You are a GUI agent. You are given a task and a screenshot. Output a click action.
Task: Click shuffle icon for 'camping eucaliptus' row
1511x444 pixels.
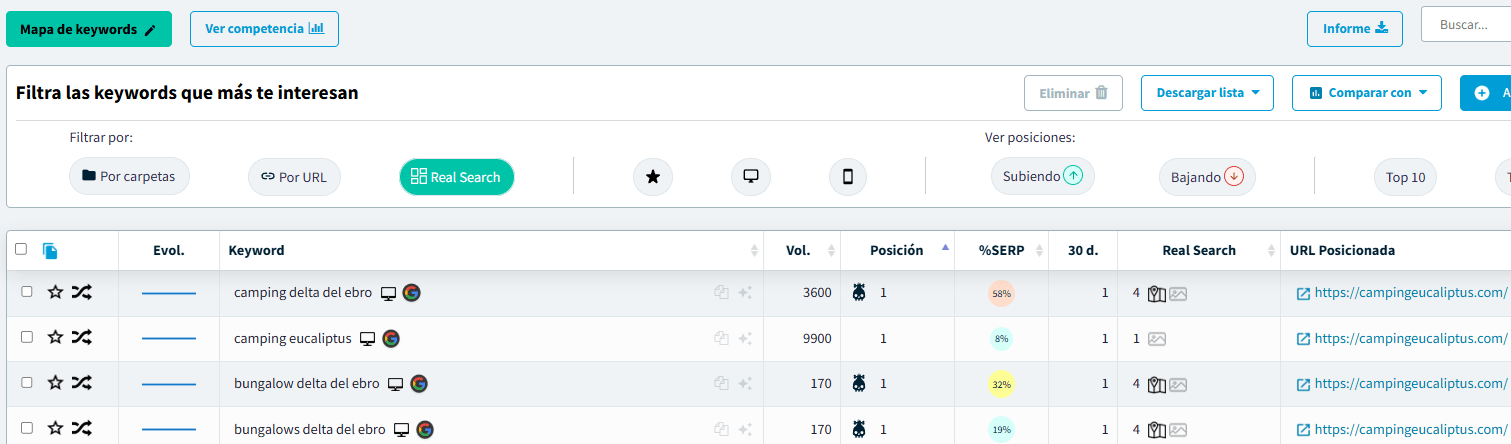click(81, 338)
